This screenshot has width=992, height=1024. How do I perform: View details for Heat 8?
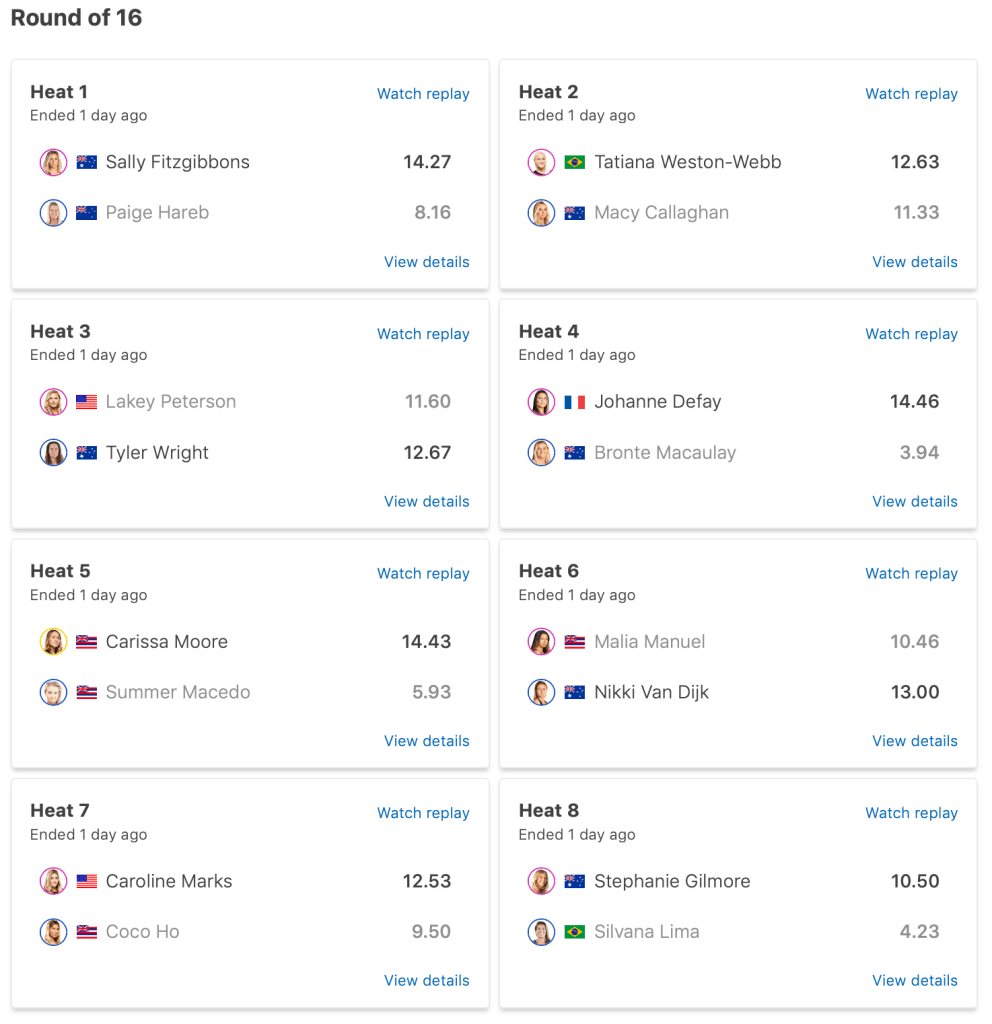914,981
